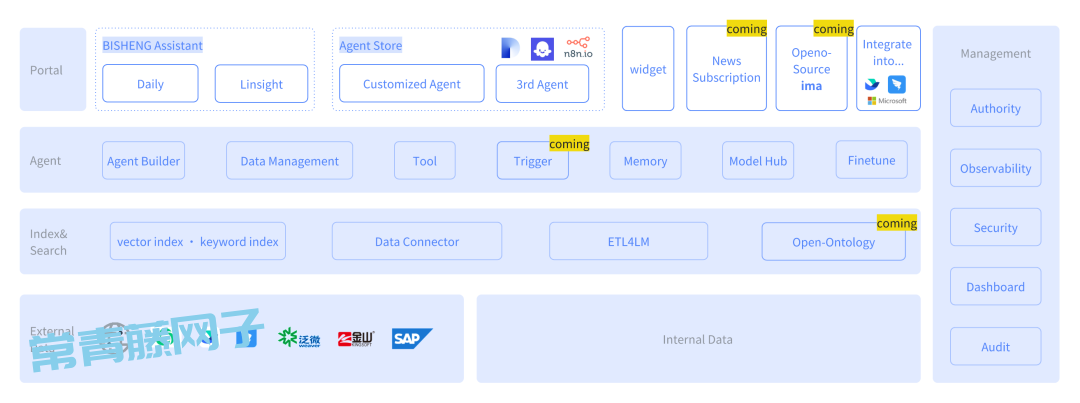The width and height of the screenshot is (1080, 403).
Task: Click the green Weaver logo
Action: pyautogui.click(x=299, y=340)
